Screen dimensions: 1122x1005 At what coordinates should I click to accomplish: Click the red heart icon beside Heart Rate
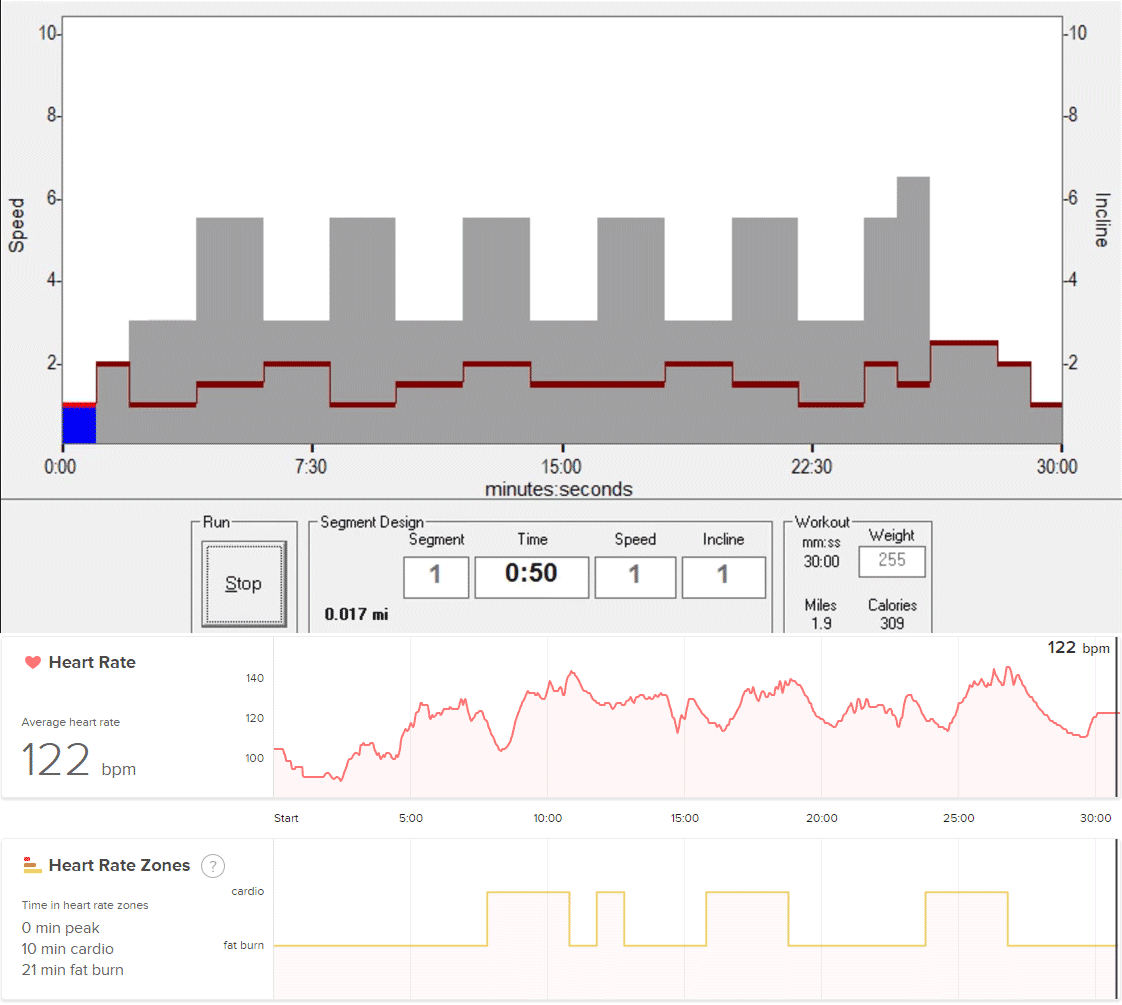tap(33, 662)
